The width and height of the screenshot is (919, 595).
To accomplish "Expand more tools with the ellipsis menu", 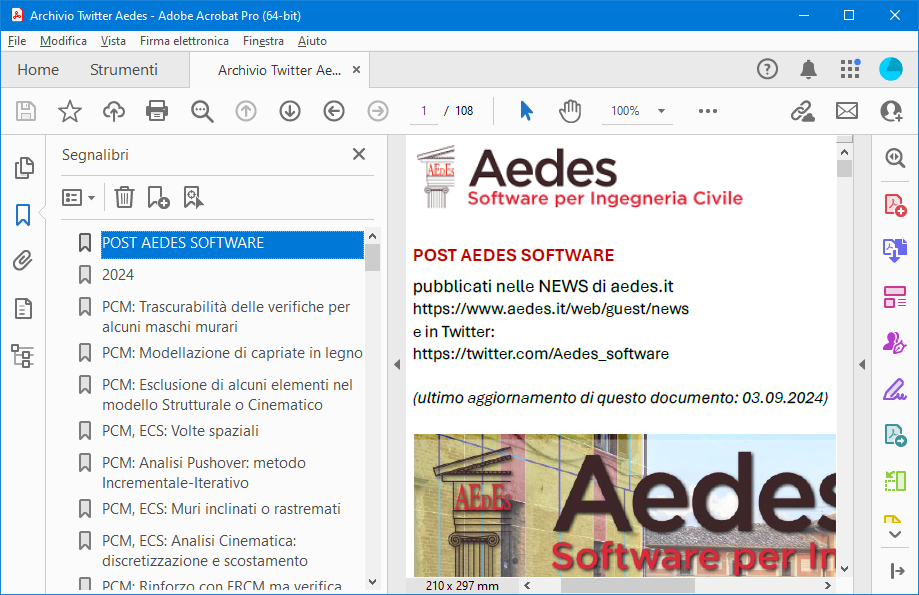I will [707, 111].
